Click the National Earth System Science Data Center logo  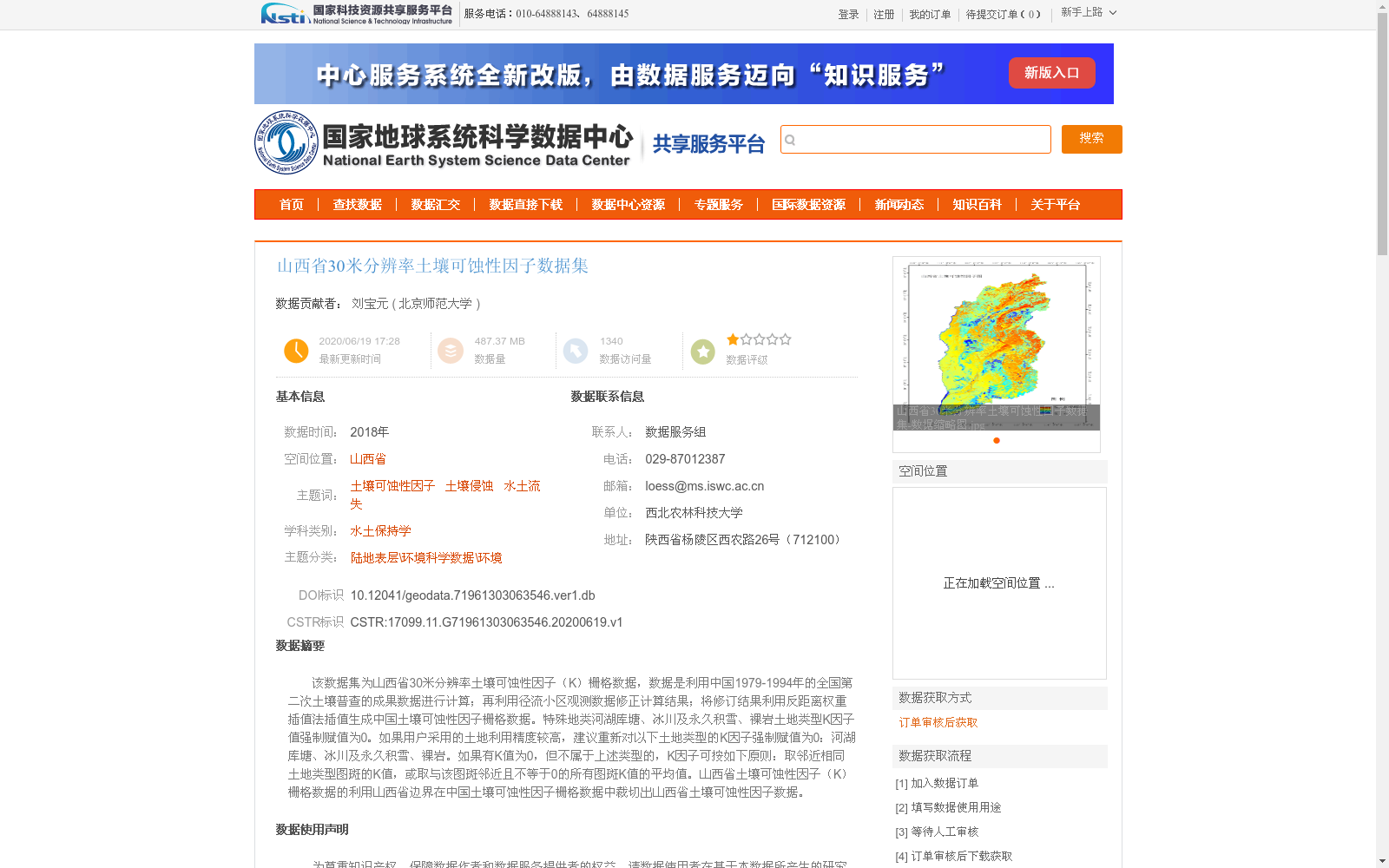(444, 142)
